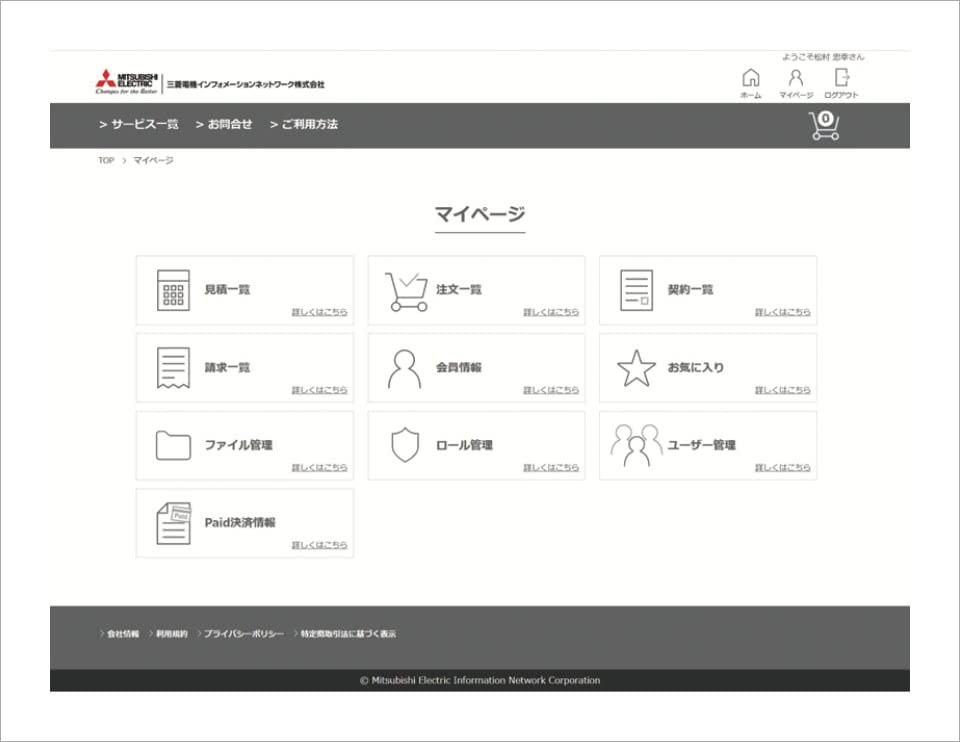This screenshot has height=742, width=960.
Task: Click the logout door icon
Action: tap(841, 78)
